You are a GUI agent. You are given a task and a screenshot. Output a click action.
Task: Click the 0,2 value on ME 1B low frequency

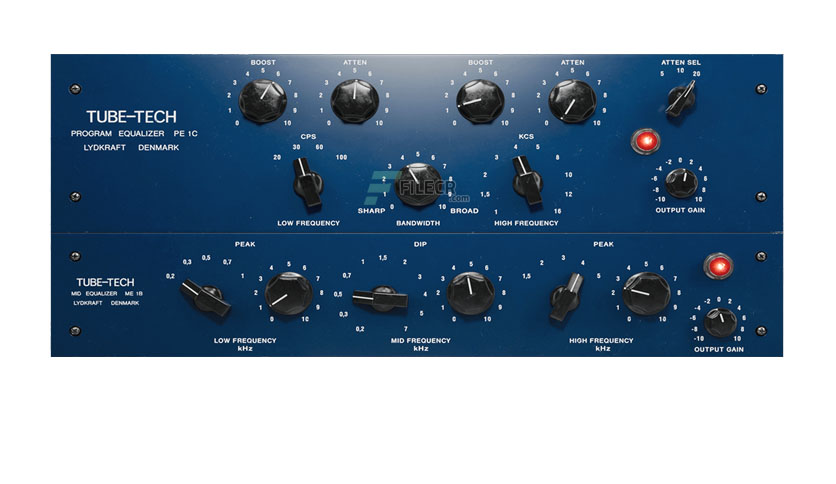pyautogui.click(x=170, y=276)
